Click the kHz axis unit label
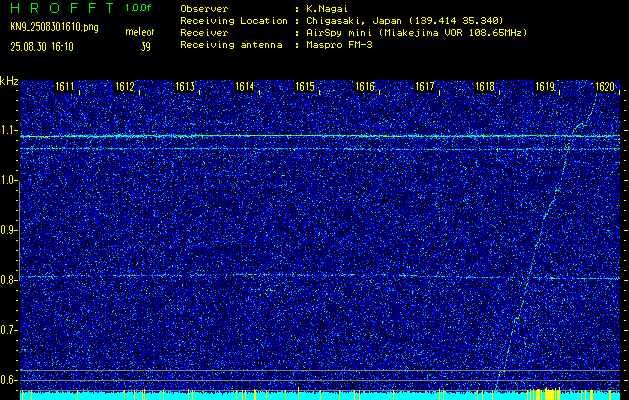Viewport: 629px width, 400px height. (x=9, y=81)
